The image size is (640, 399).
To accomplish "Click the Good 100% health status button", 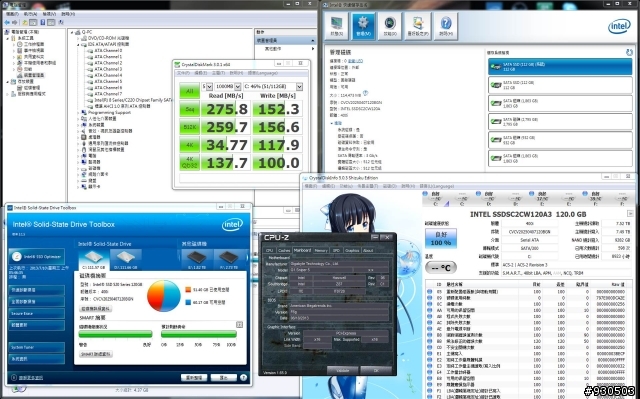I will [441, 238].
